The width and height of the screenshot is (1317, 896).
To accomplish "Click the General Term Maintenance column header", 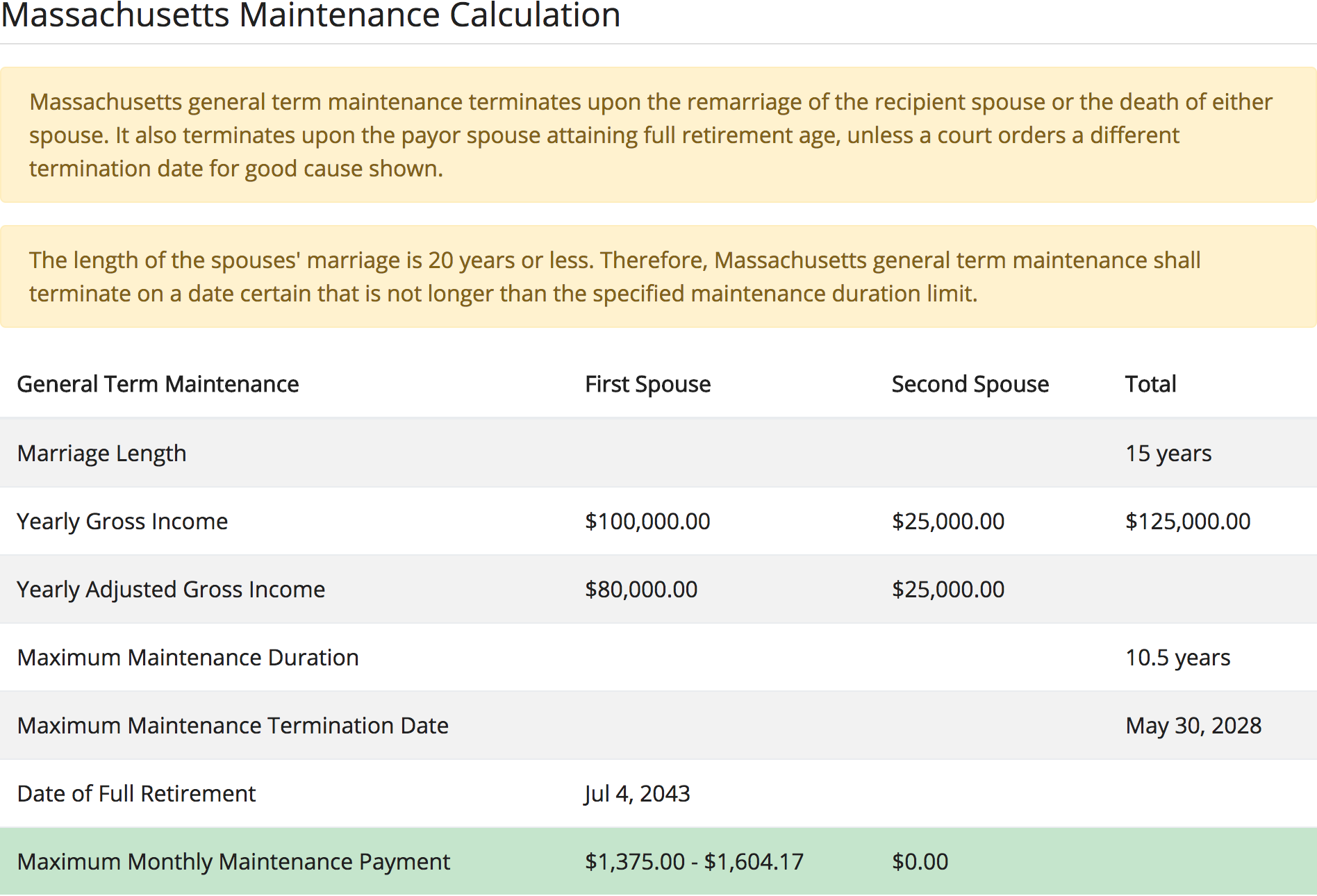I will (x=158, y=384).
